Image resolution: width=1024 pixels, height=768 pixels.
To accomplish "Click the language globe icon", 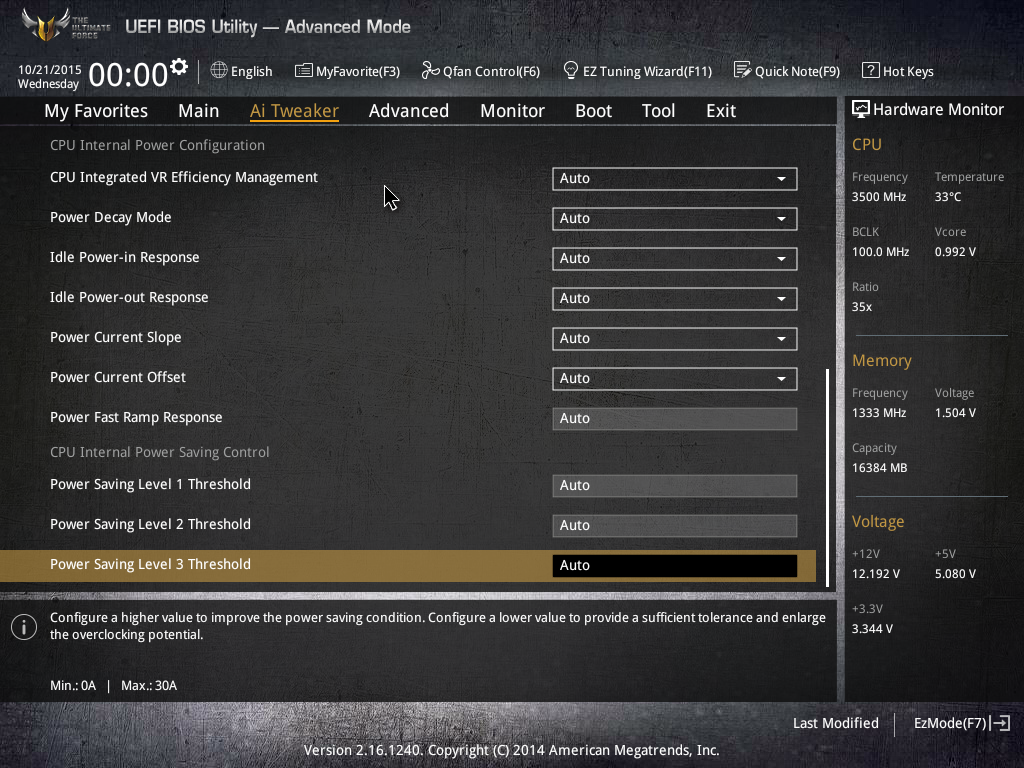I will click(219, 70).
